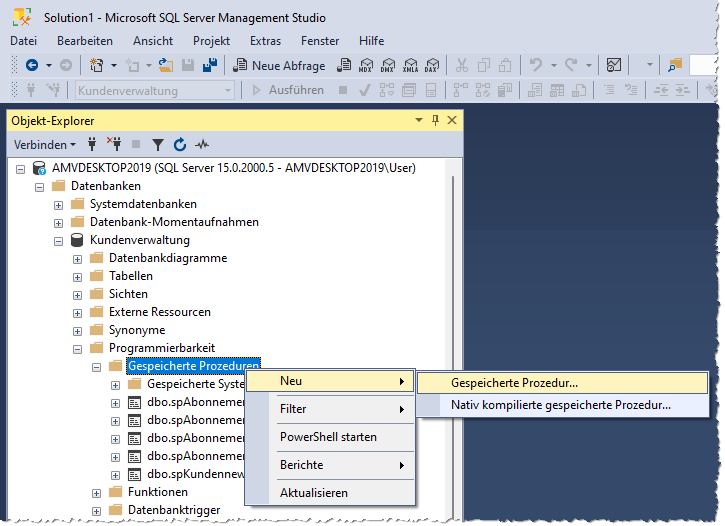Viewport: 725px width, 526px height.
Task: Toggle the pin on Objekt-Explorer panel
Action: click(x=435, y=120)
